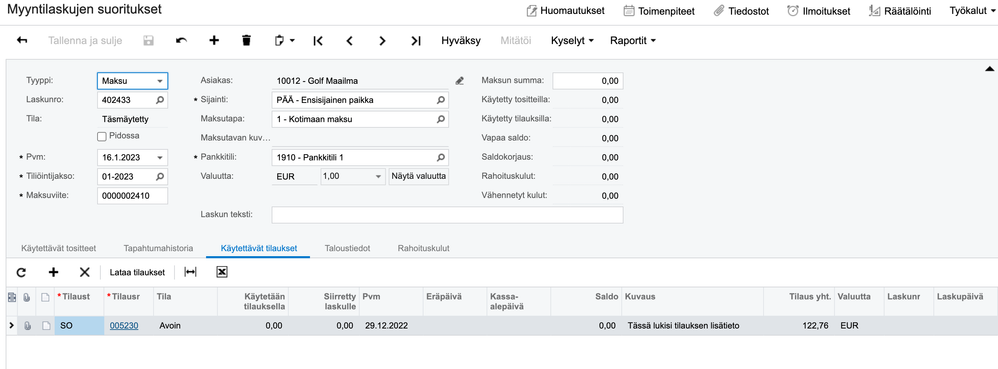Screen dimensions: 998x369
Task: Click the Maksuviite input field
Action: pos(132,195)
